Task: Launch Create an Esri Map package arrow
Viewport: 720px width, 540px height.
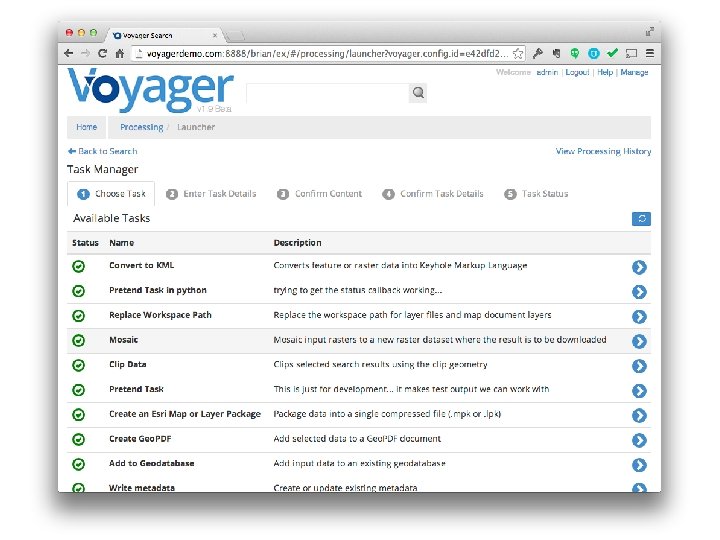Action: 639,416
